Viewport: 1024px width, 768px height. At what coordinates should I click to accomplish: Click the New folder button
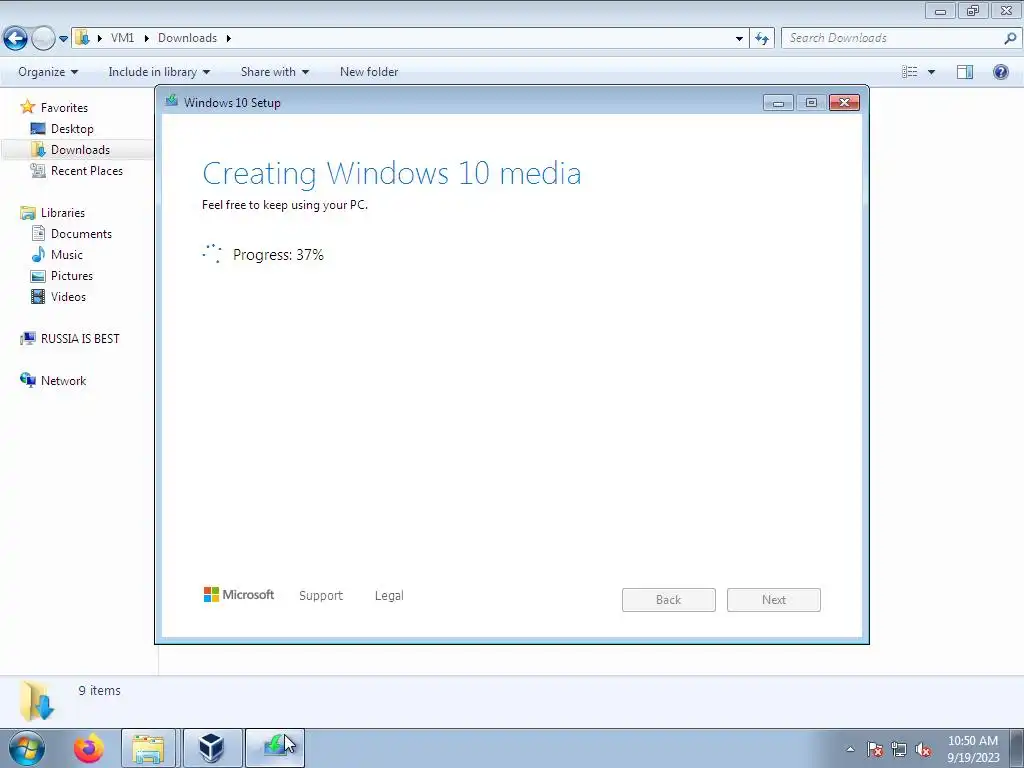369,72
